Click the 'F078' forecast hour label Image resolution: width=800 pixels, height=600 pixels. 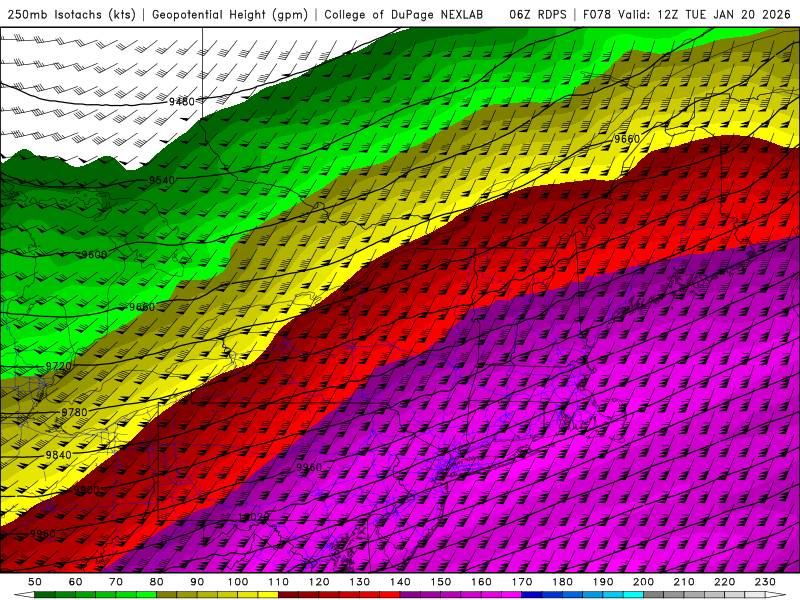pyautogui.click(x=596, y=14)
